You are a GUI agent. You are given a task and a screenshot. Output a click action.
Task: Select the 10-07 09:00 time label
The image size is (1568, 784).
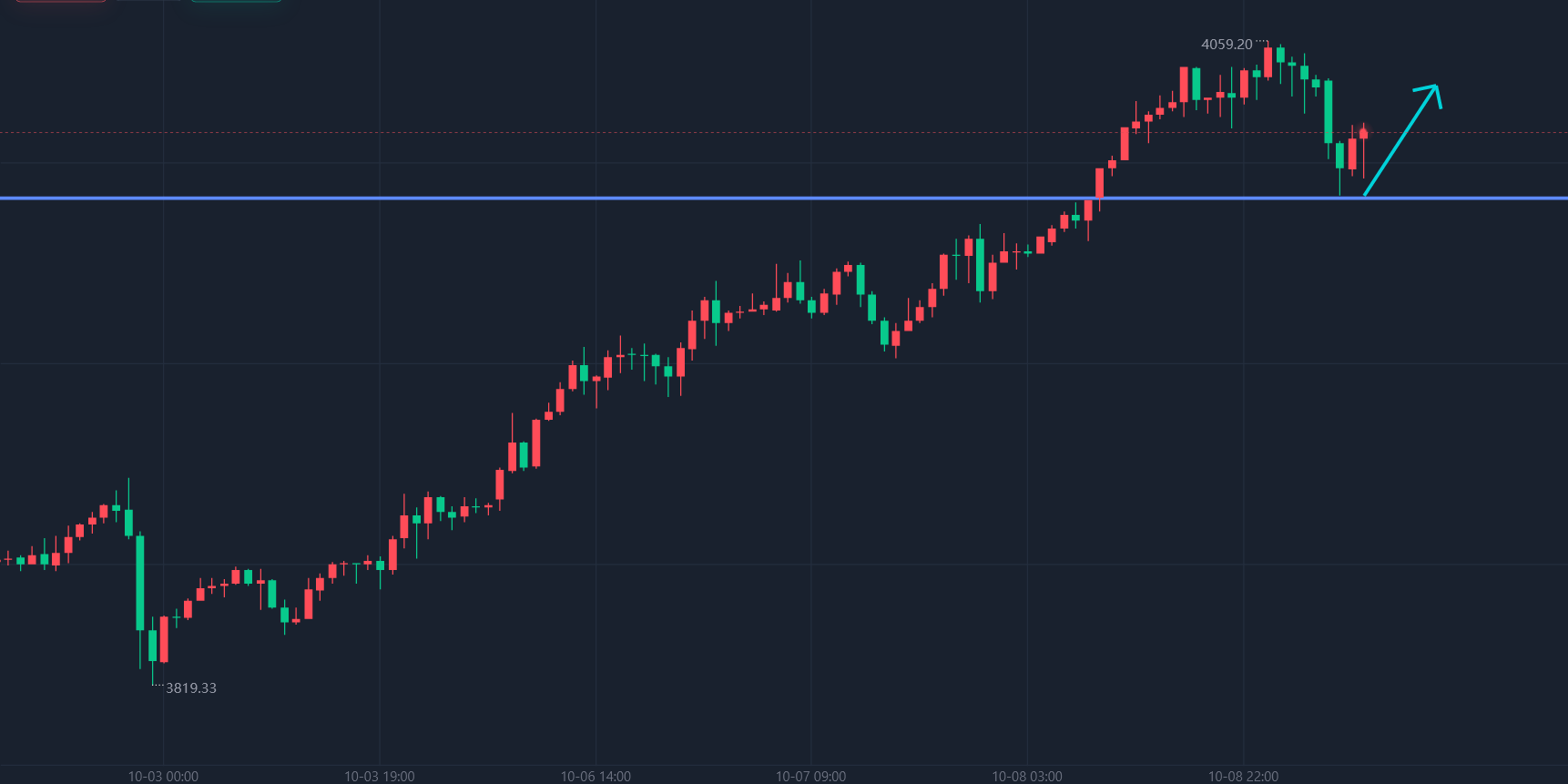(810, 776)
